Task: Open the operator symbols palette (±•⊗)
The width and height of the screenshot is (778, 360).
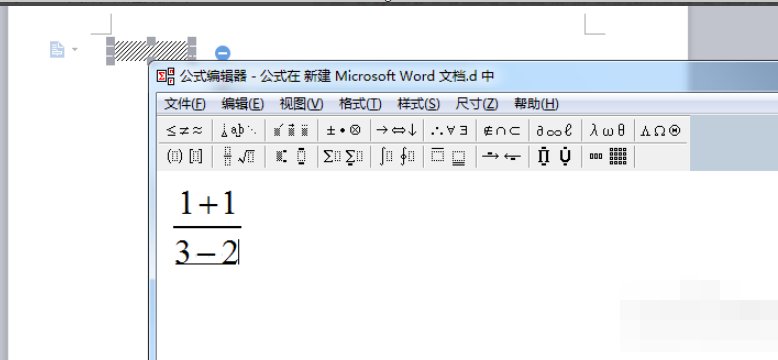Action: coord(343,130)
